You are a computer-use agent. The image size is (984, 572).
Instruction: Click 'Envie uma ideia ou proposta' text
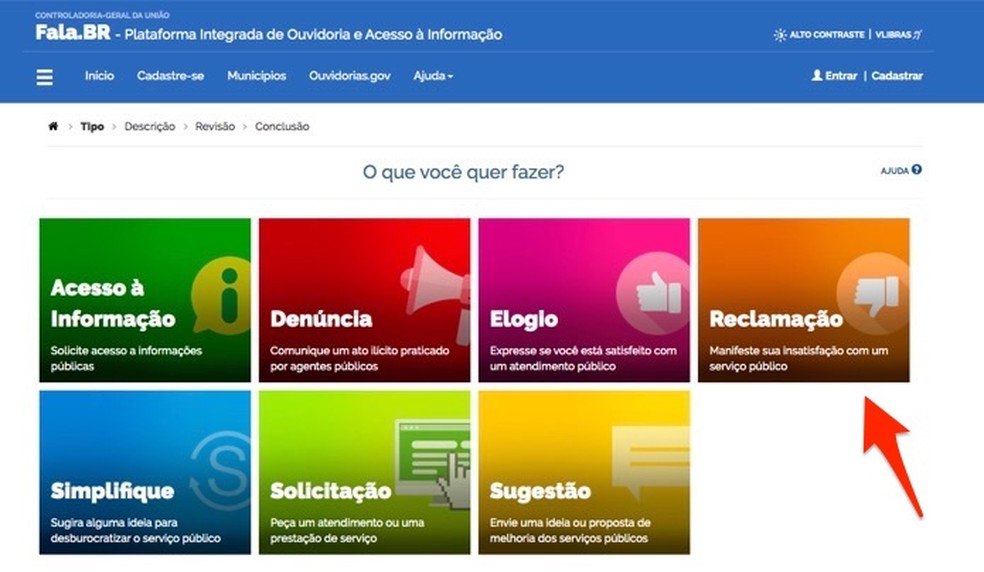[x=570, y=531]
